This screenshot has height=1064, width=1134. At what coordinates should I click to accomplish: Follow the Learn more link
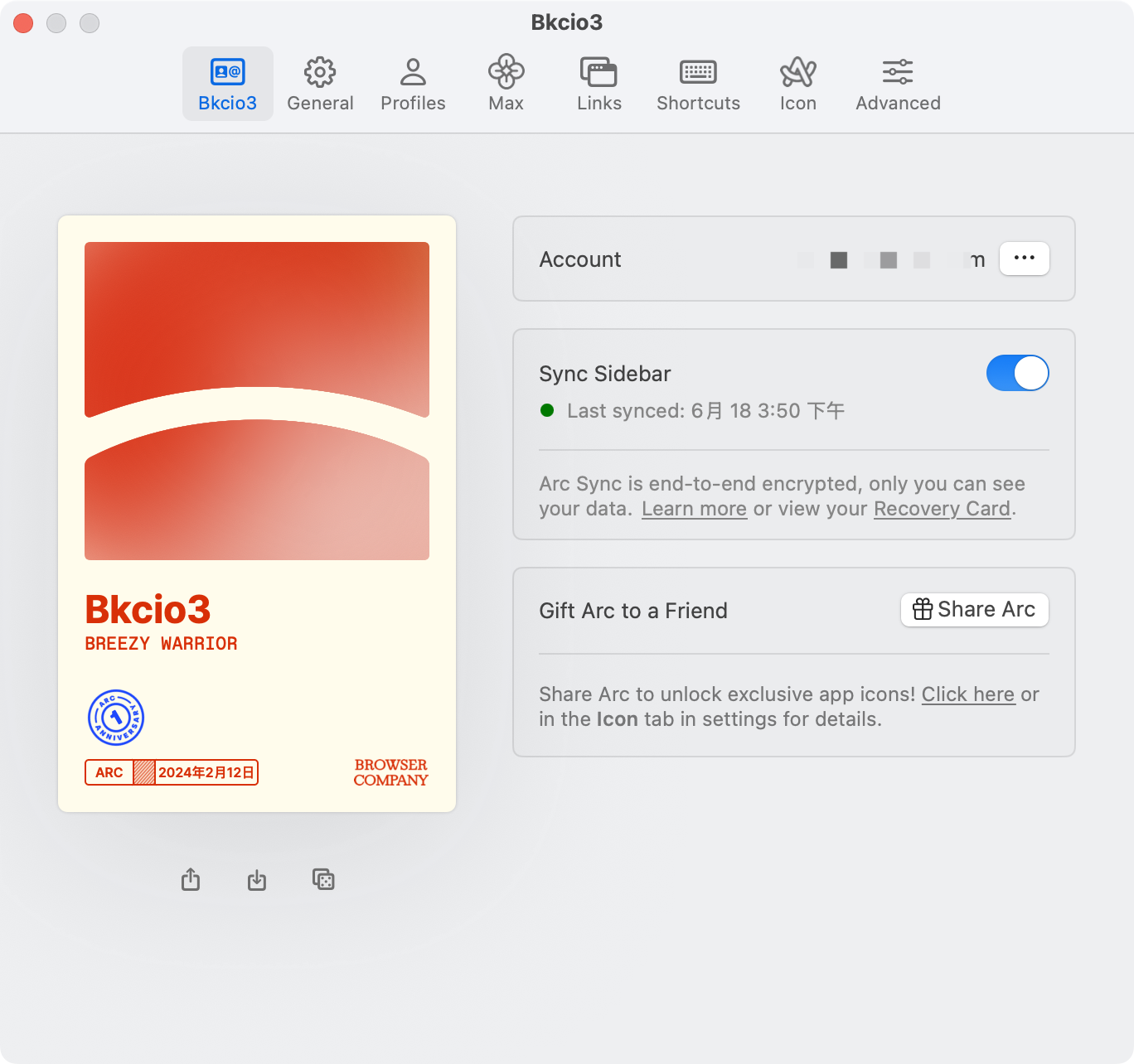(x=694, y=509)
